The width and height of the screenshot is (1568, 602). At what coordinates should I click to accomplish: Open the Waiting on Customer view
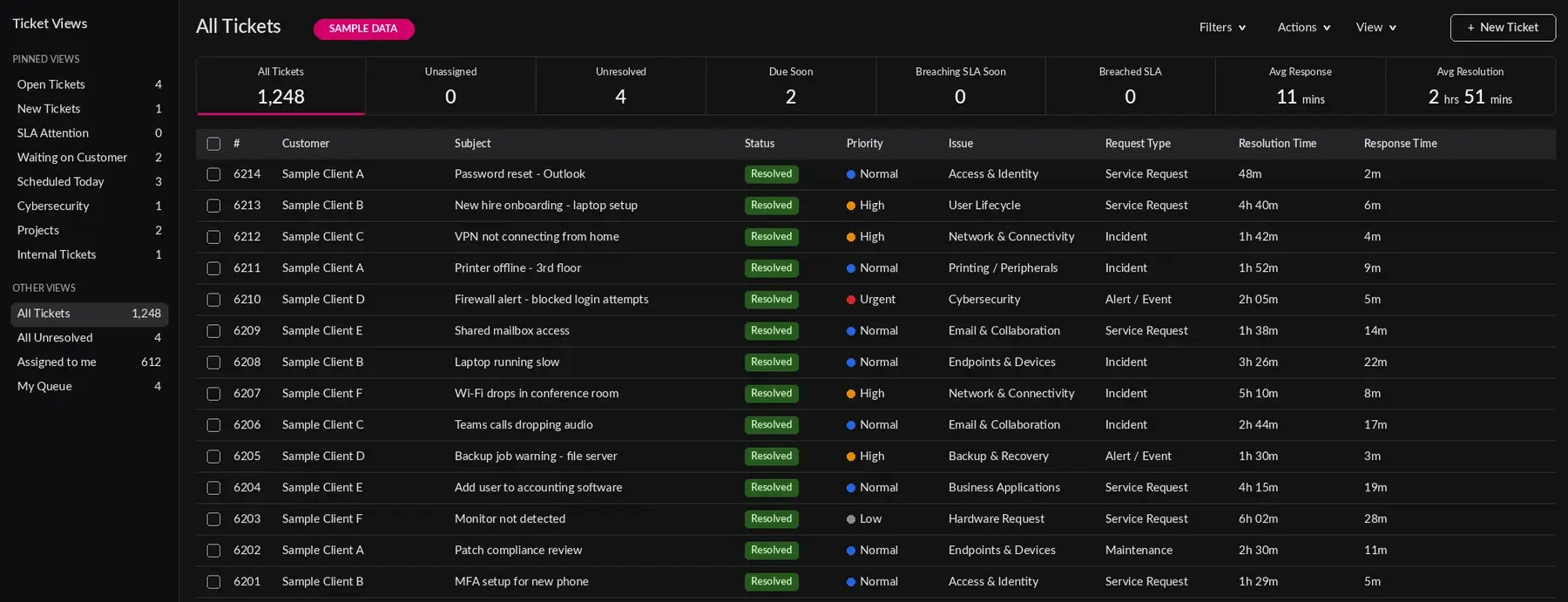(x=89, y=158)
